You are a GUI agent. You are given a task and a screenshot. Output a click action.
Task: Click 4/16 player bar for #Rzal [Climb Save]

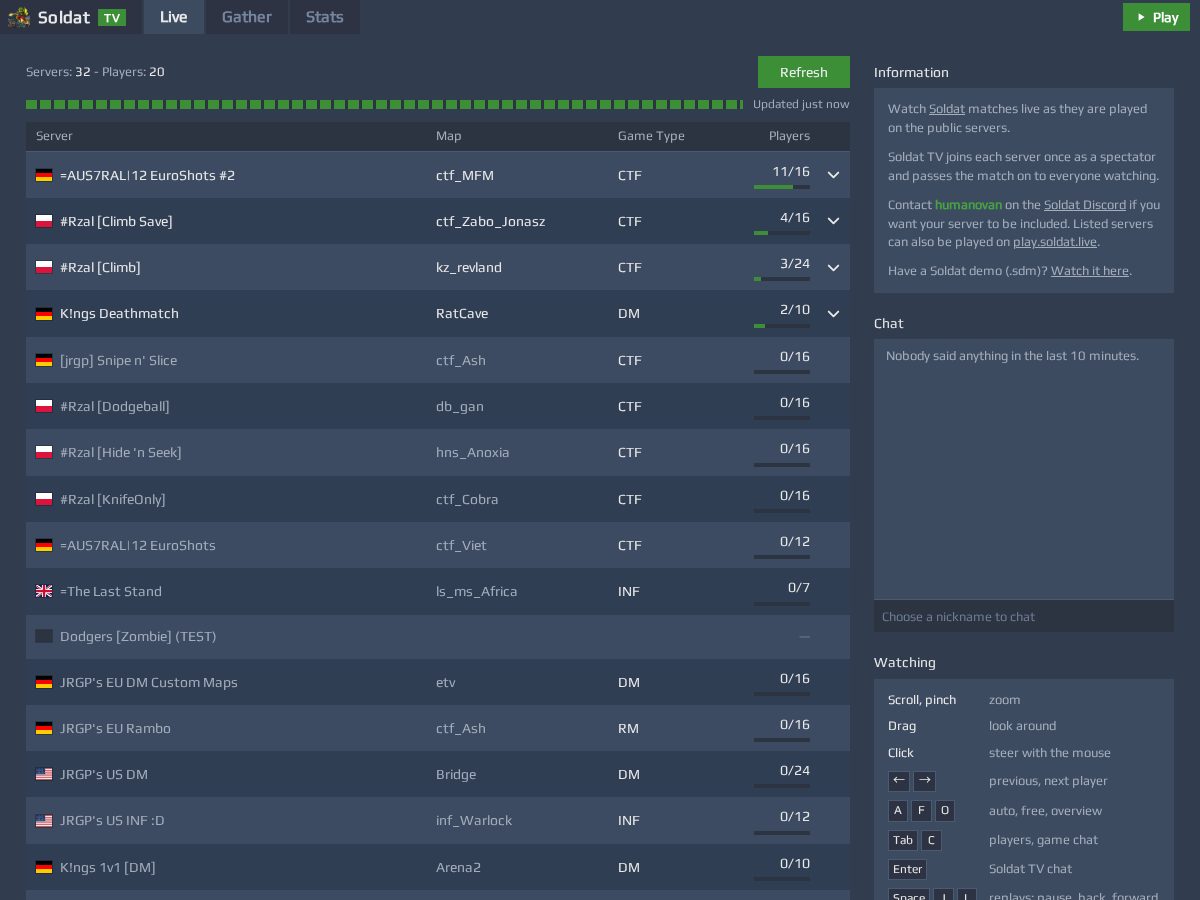click(782, 233)
